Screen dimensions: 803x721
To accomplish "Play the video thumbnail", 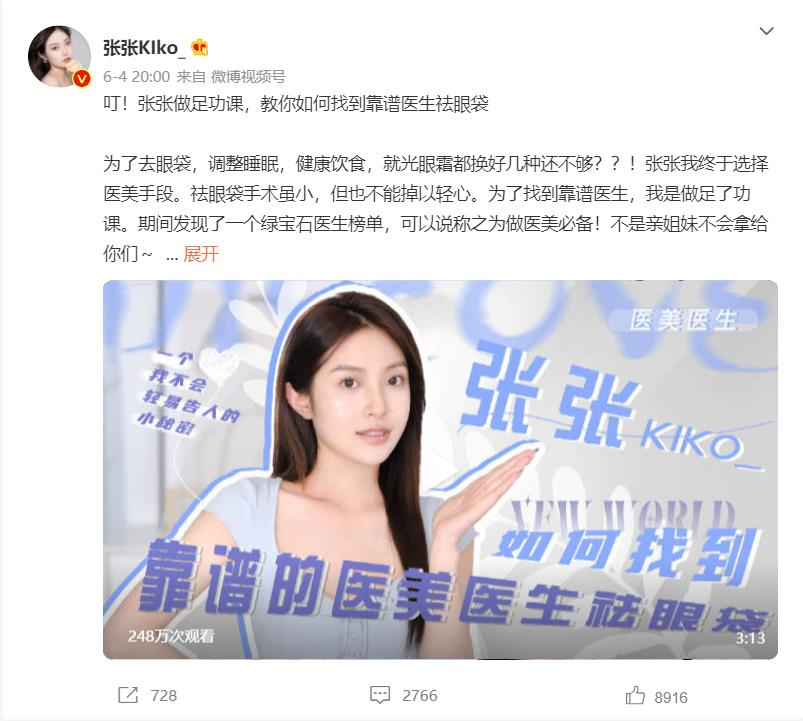I will (x=440, y=470).
